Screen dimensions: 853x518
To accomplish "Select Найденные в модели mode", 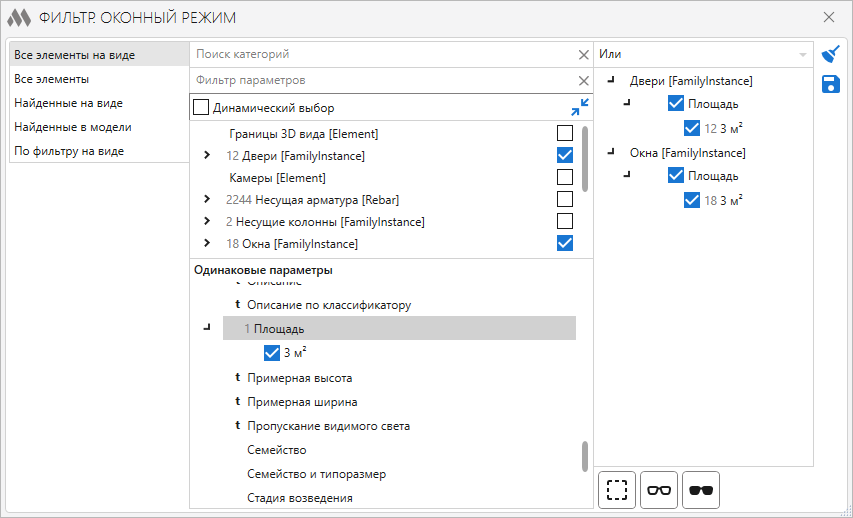I will point(100,127).
